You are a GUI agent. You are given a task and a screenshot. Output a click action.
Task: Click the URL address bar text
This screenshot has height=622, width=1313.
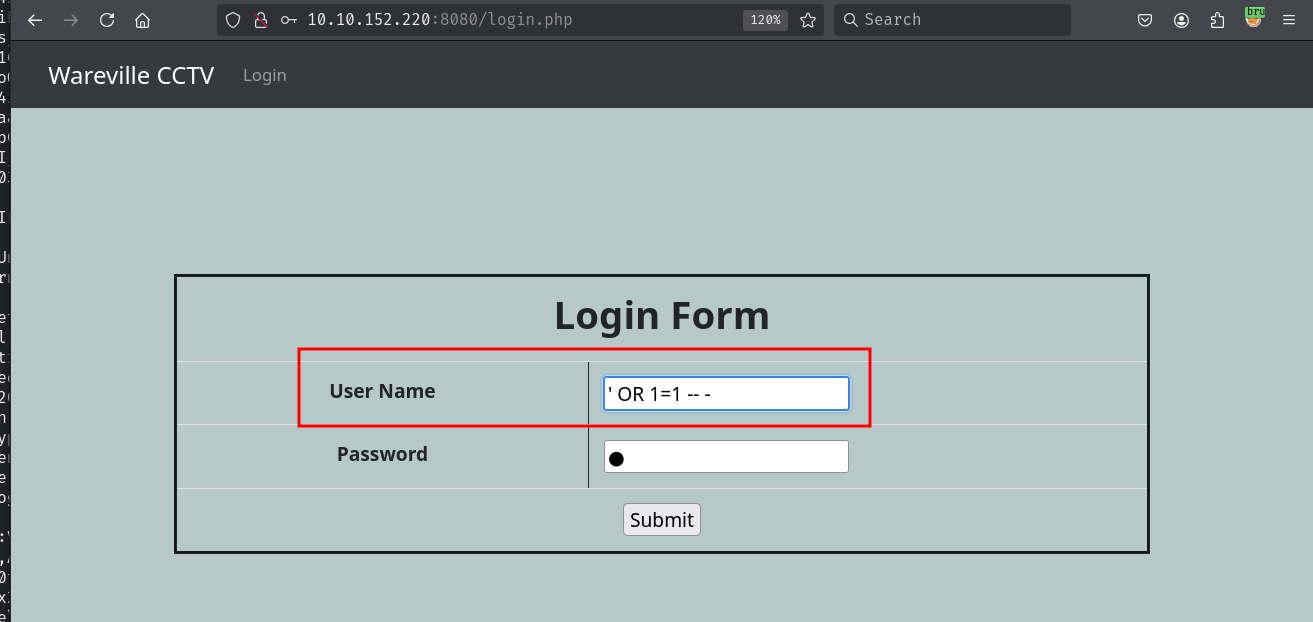[x=440, y=20]
